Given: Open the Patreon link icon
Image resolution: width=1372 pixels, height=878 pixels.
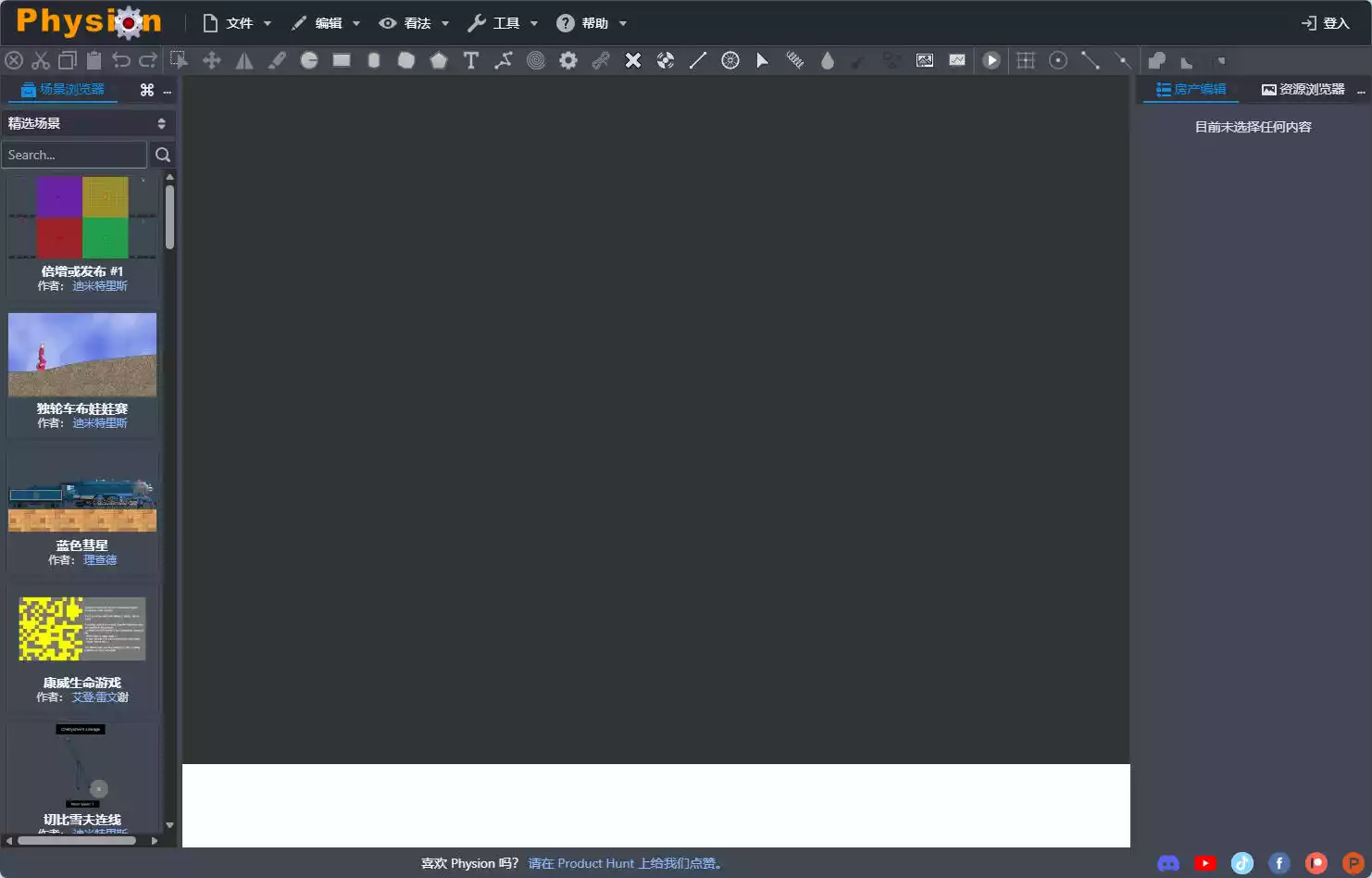Looking at the screenshot, I should pos(1316,863).
